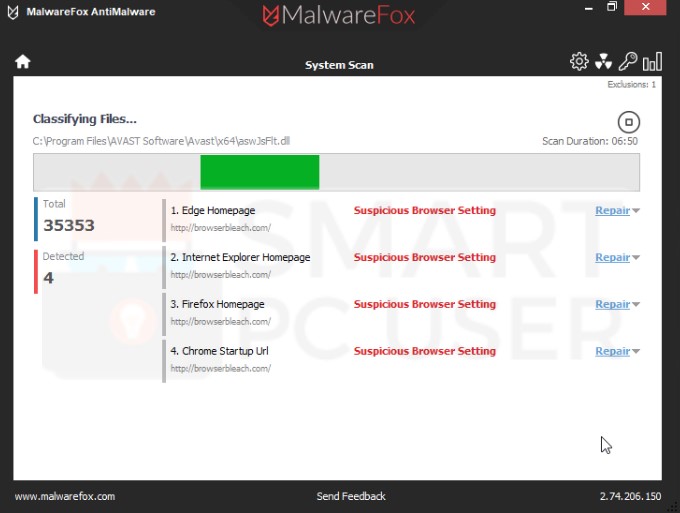Restore down the MalwareFox window

pos(612,7)
